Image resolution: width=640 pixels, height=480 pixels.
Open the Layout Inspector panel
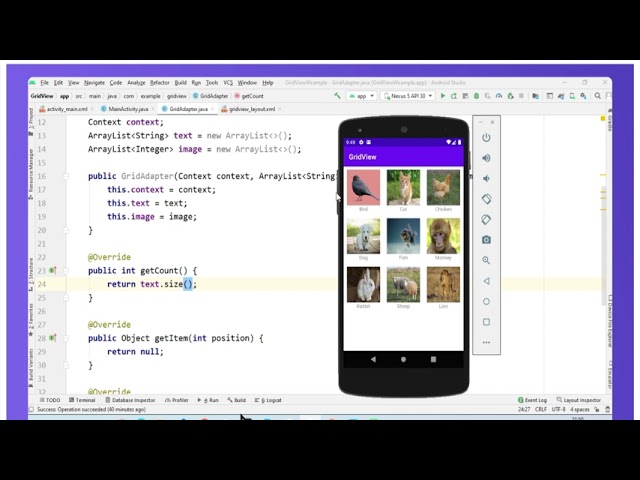coord(579,400)
